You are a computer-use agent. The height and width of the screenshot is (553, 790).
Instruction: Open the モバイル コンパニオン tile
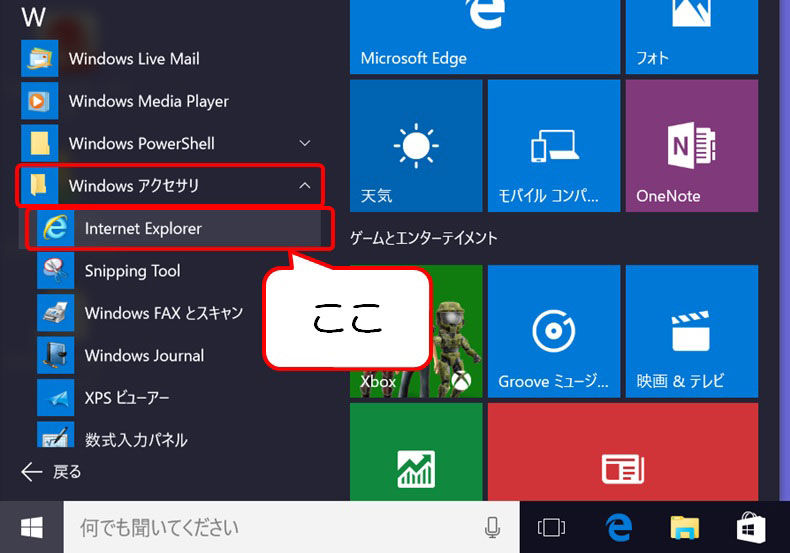(554, 146)
